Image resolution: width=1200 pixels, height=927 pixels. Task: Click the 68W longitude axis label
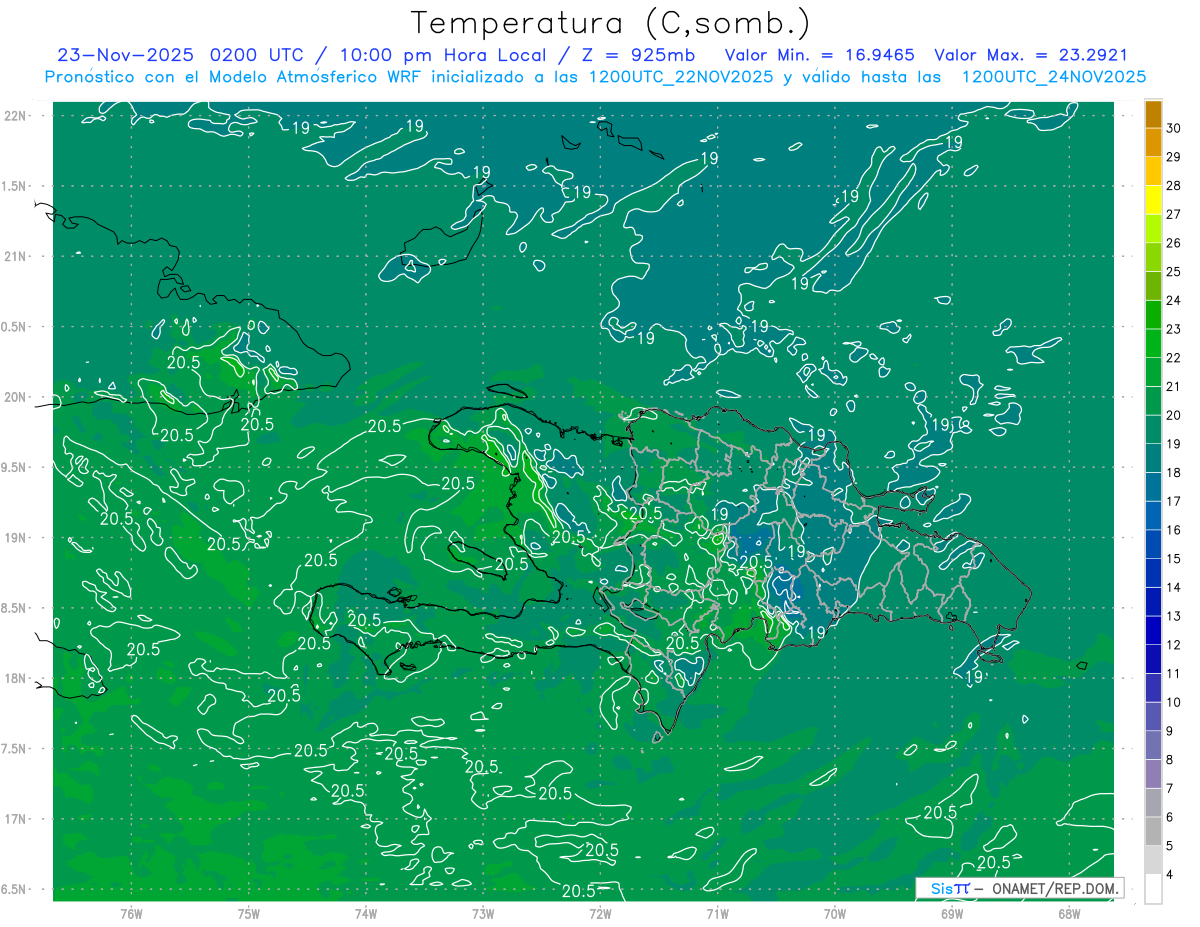(1069, 913)
